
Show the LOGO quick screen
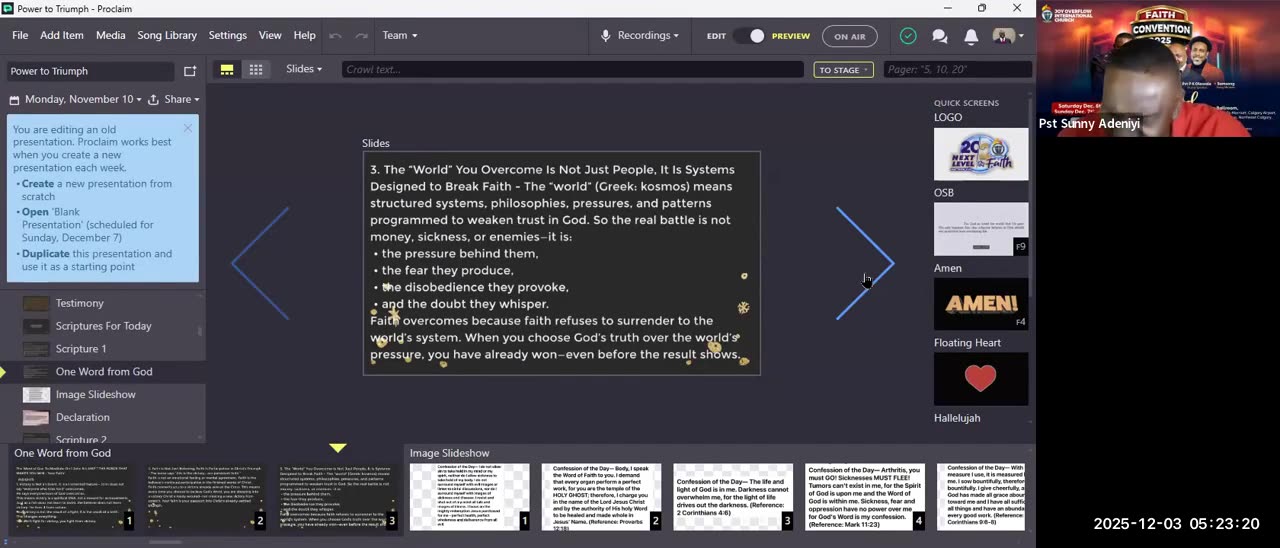coord(980,154)
